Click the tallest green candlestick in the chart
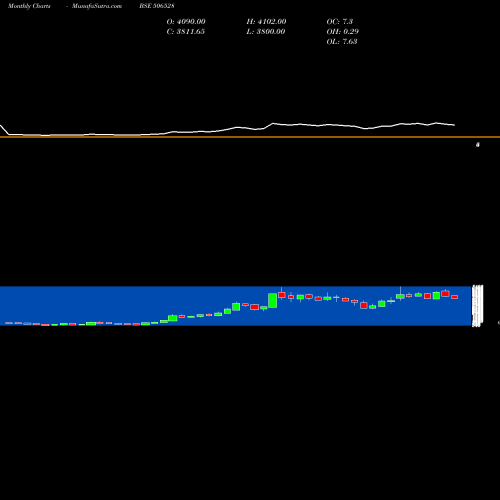Viewport: 500px width, 500px height. click(272, 300)
